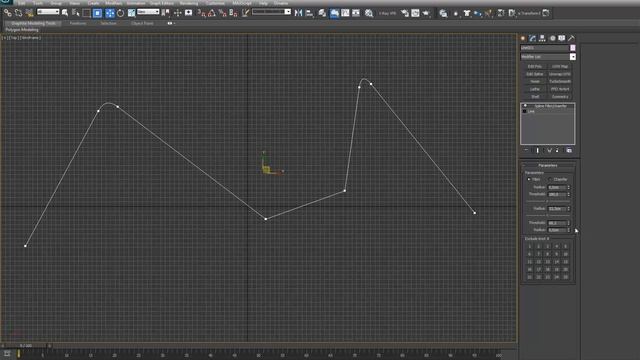Toggle Spinner Snap on the toolbar
Image resolution: width=640 pixels, height=360 pixels.
233,13
